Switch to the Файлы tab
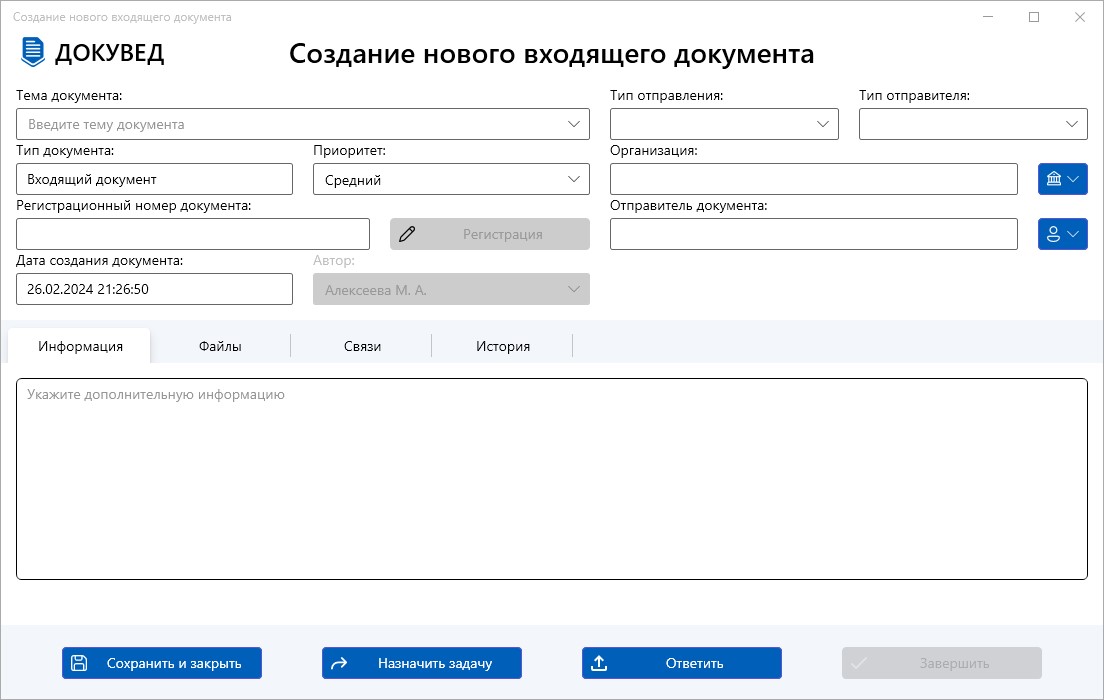The height and width of the screenshot is (700, 1104). [x=219, y=345]
